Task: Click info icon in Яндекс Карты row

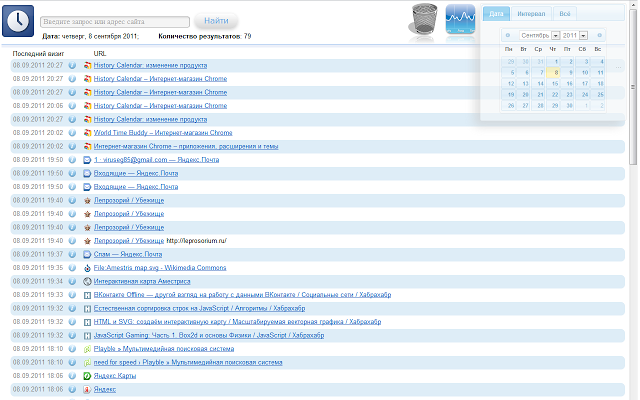Action: coord(72,376)
